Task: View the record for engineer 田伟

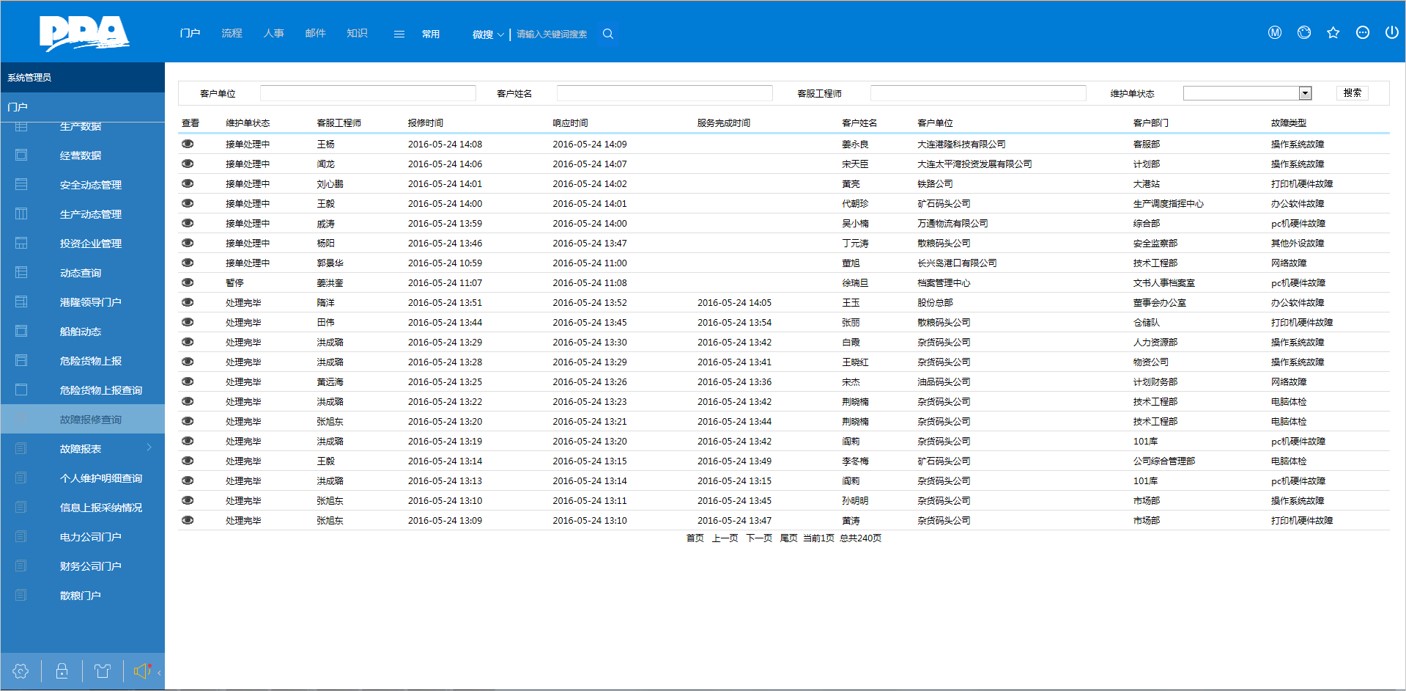Action: click(188, 322)
